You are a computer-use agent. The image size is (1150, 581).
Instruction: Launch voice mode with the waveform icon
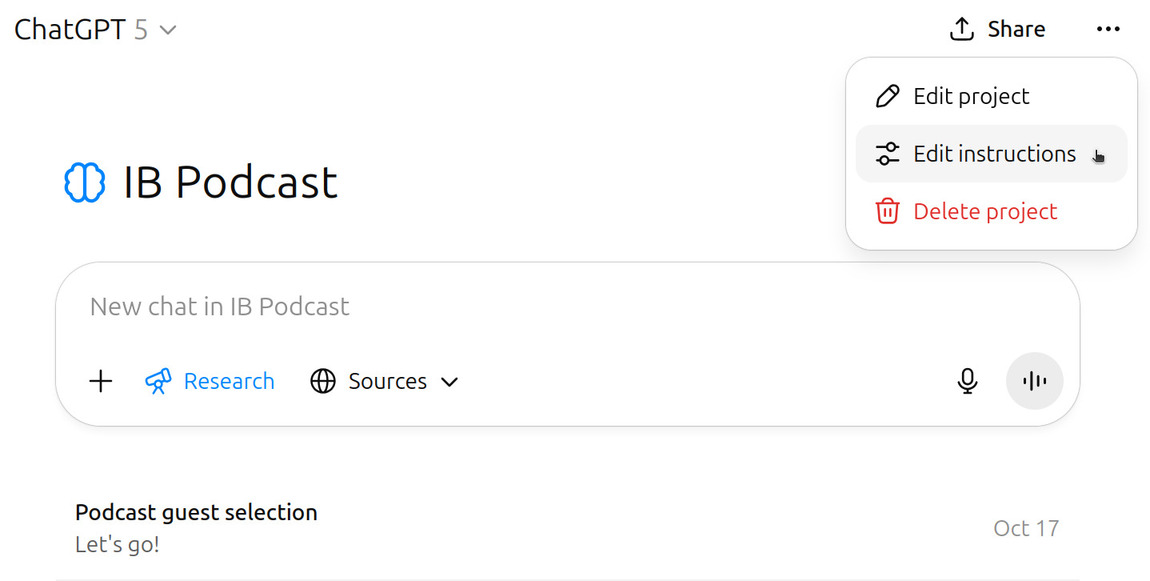tap(1034, 381)
